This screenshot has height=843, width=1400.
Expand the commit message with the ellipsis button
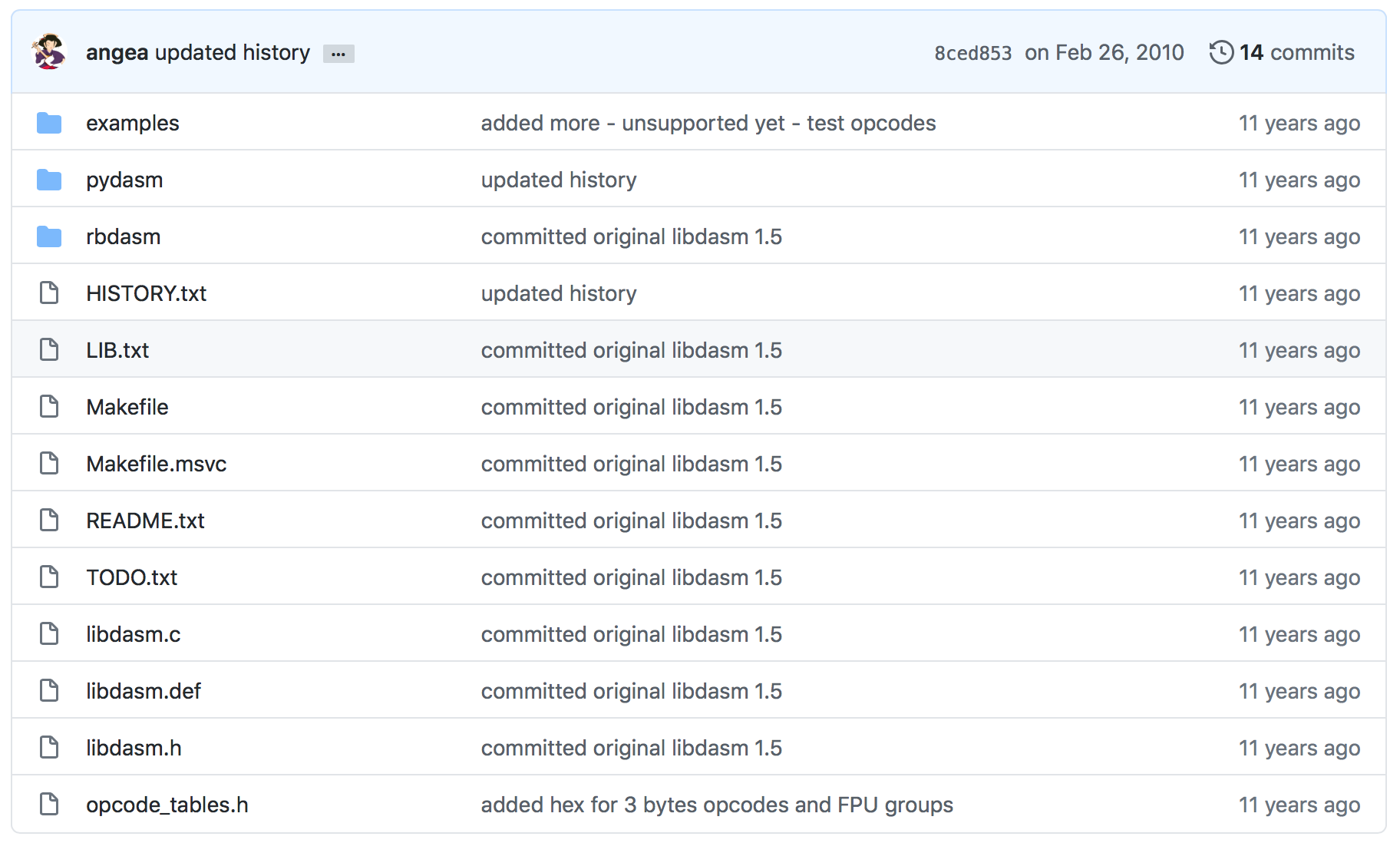coord(338,53)
